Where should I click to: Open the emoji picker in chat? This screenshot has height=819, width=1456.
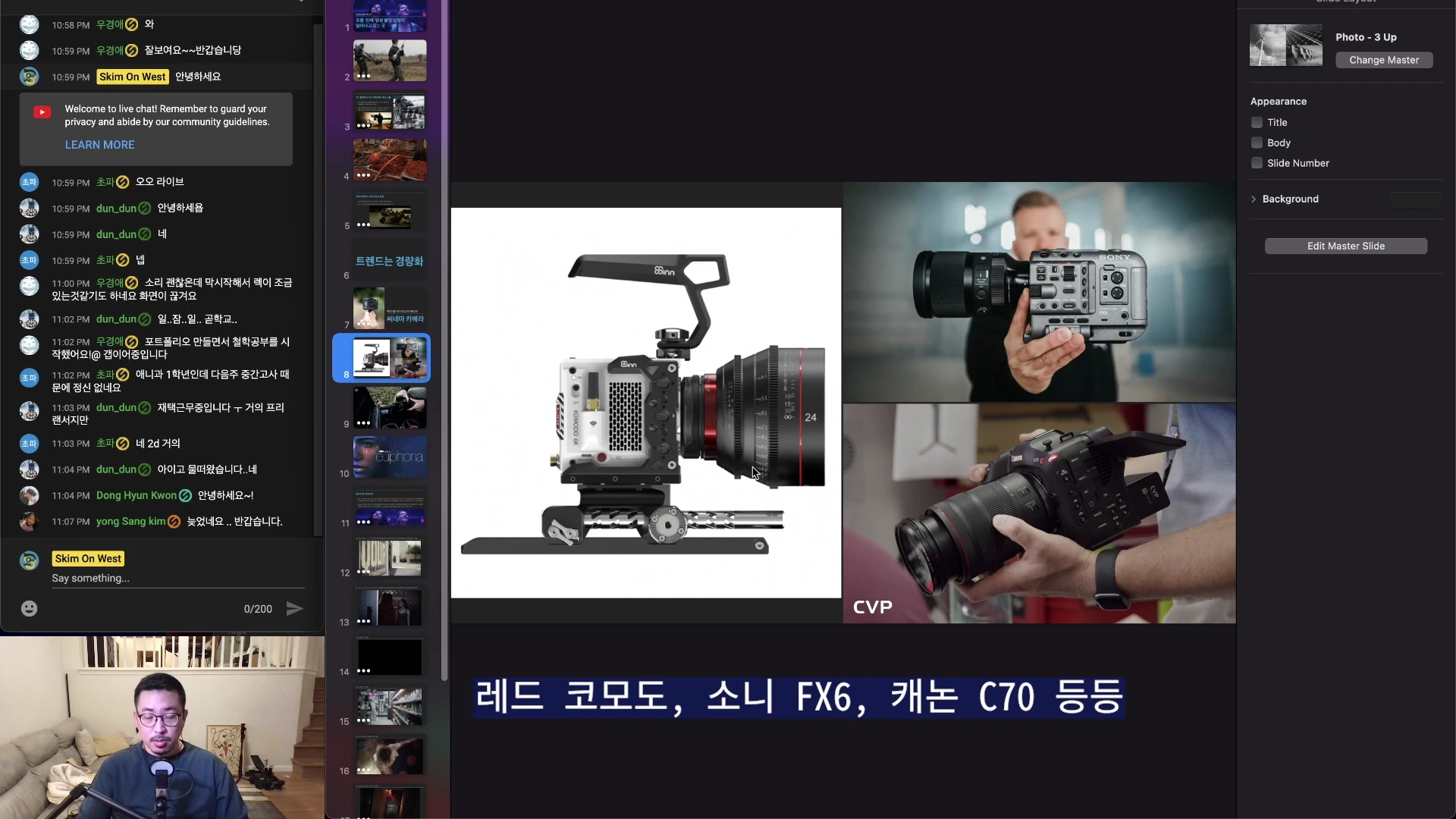(x=29, y=608)
